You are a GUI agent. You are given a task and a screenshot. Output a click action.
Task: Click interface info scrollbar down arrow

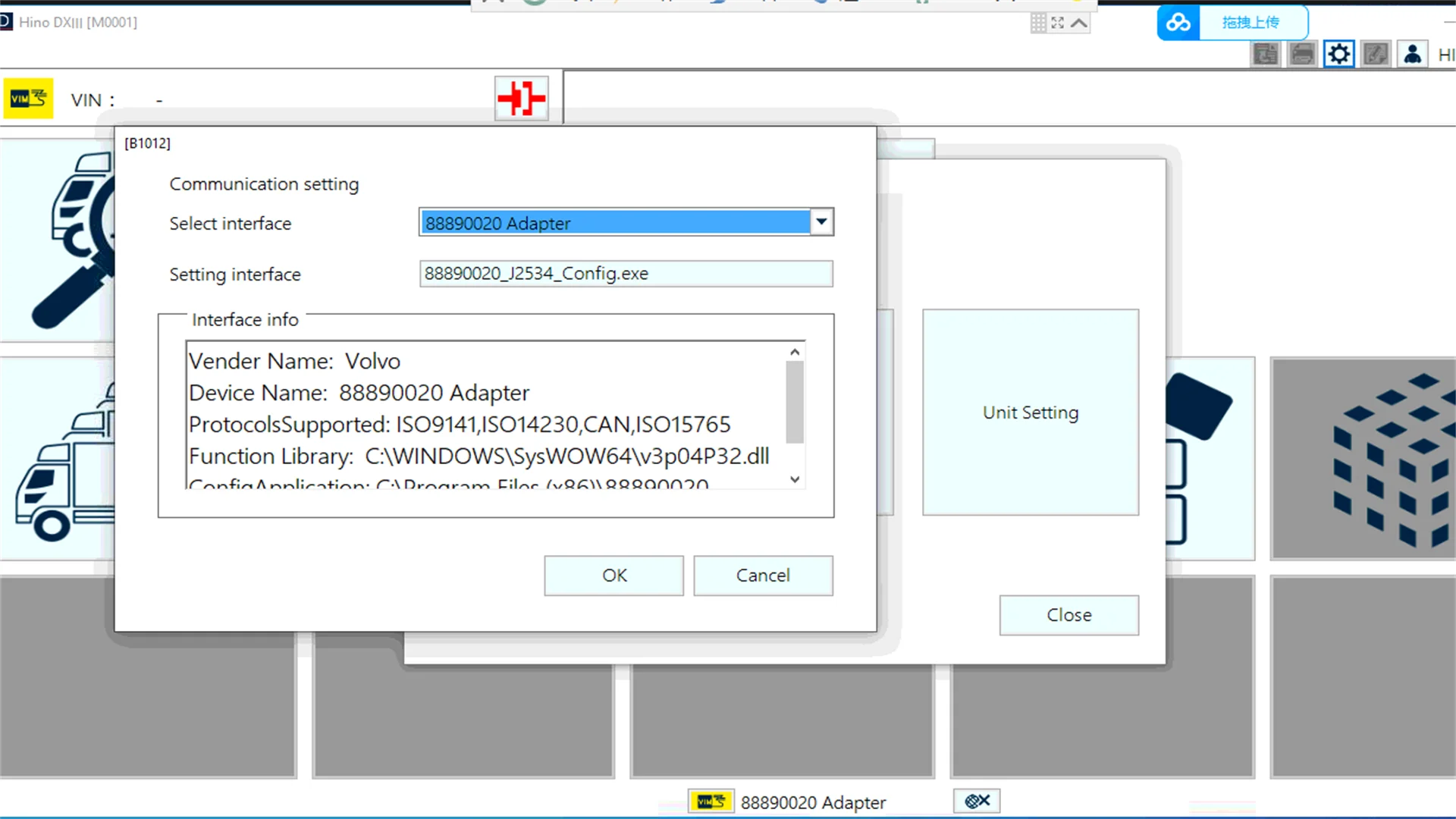795,479
